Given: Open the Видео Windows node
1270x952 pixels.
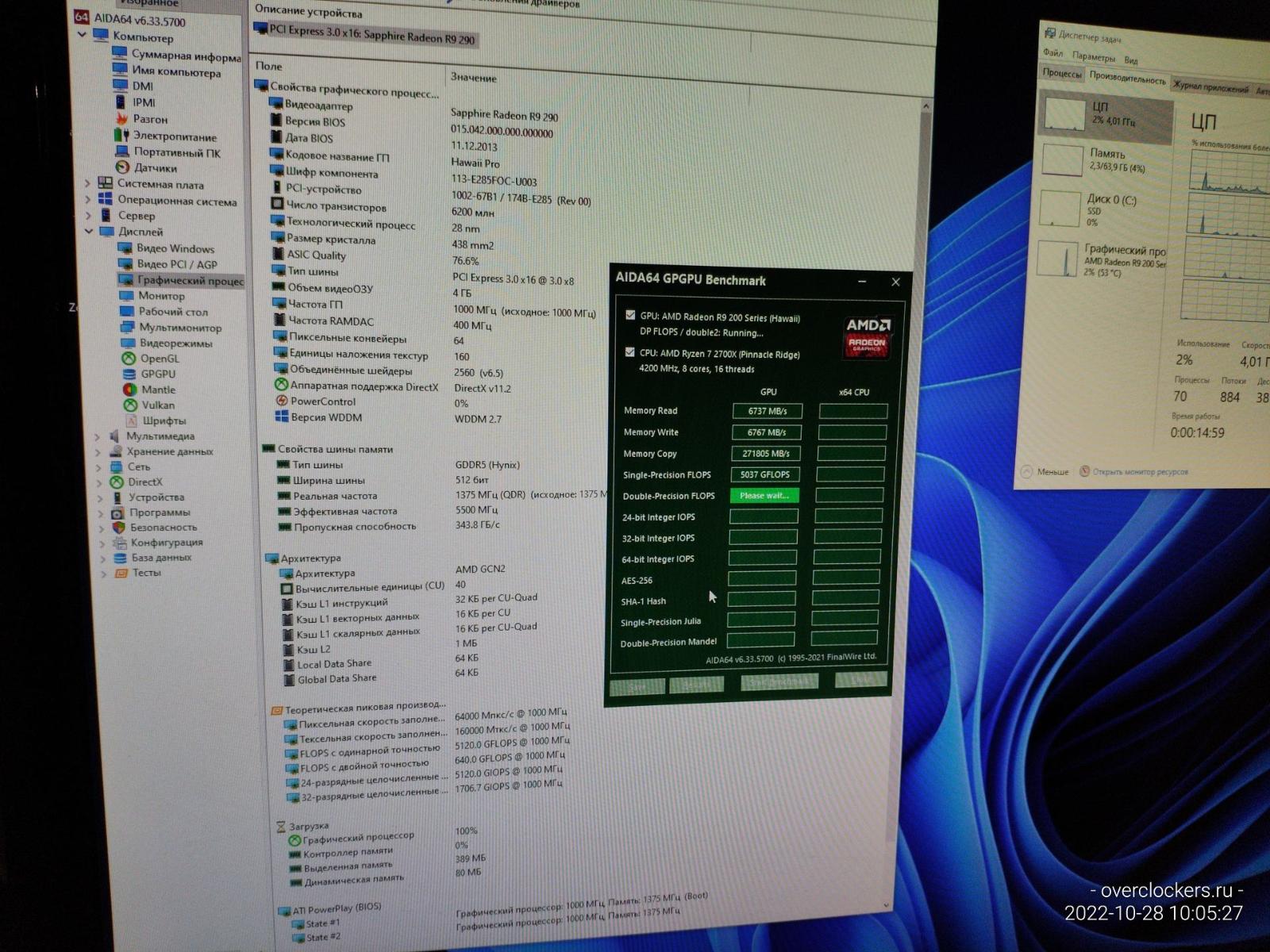Looking at the screenshot, I should point(166,248).
